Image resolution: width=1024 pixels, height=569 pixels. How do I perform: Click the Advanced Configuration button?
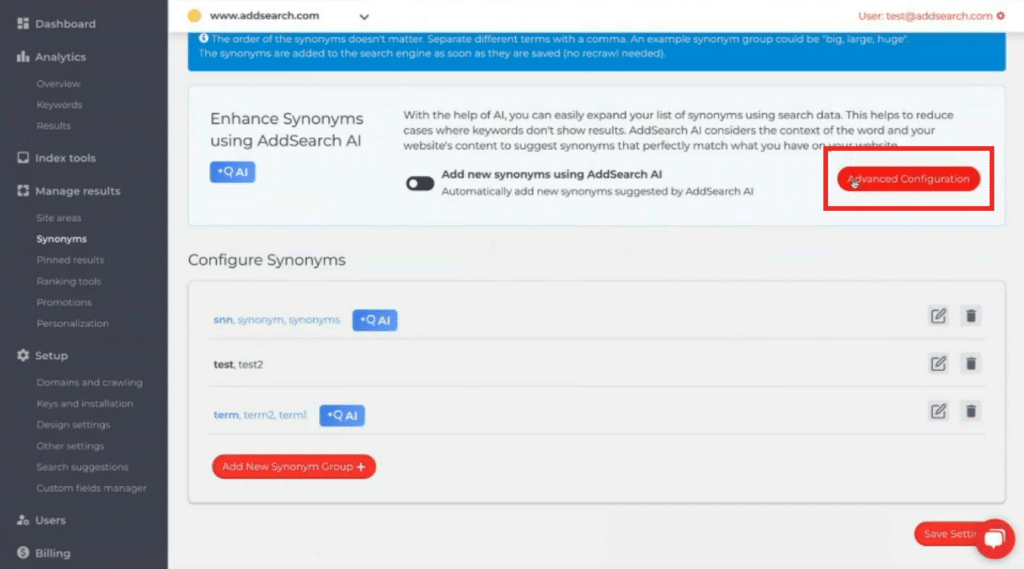908,179
